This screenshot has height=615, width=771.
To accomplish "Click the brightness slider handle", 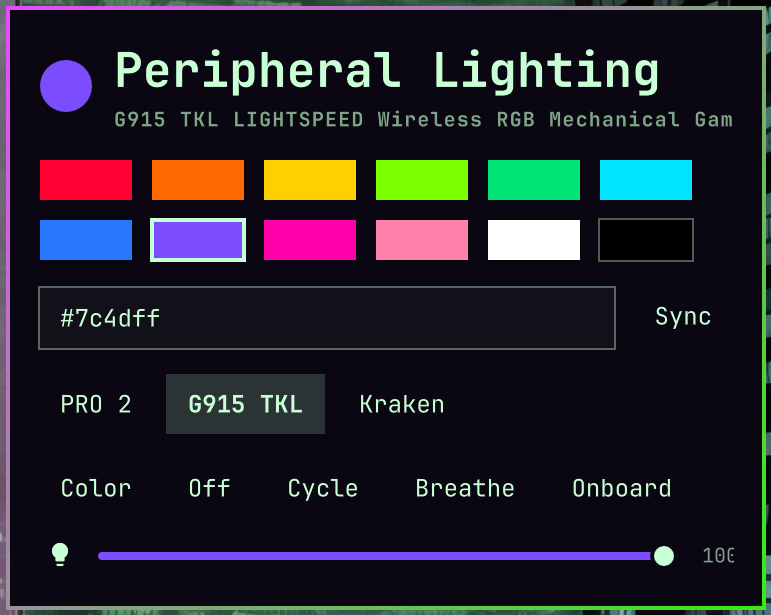I will point(664,556).
